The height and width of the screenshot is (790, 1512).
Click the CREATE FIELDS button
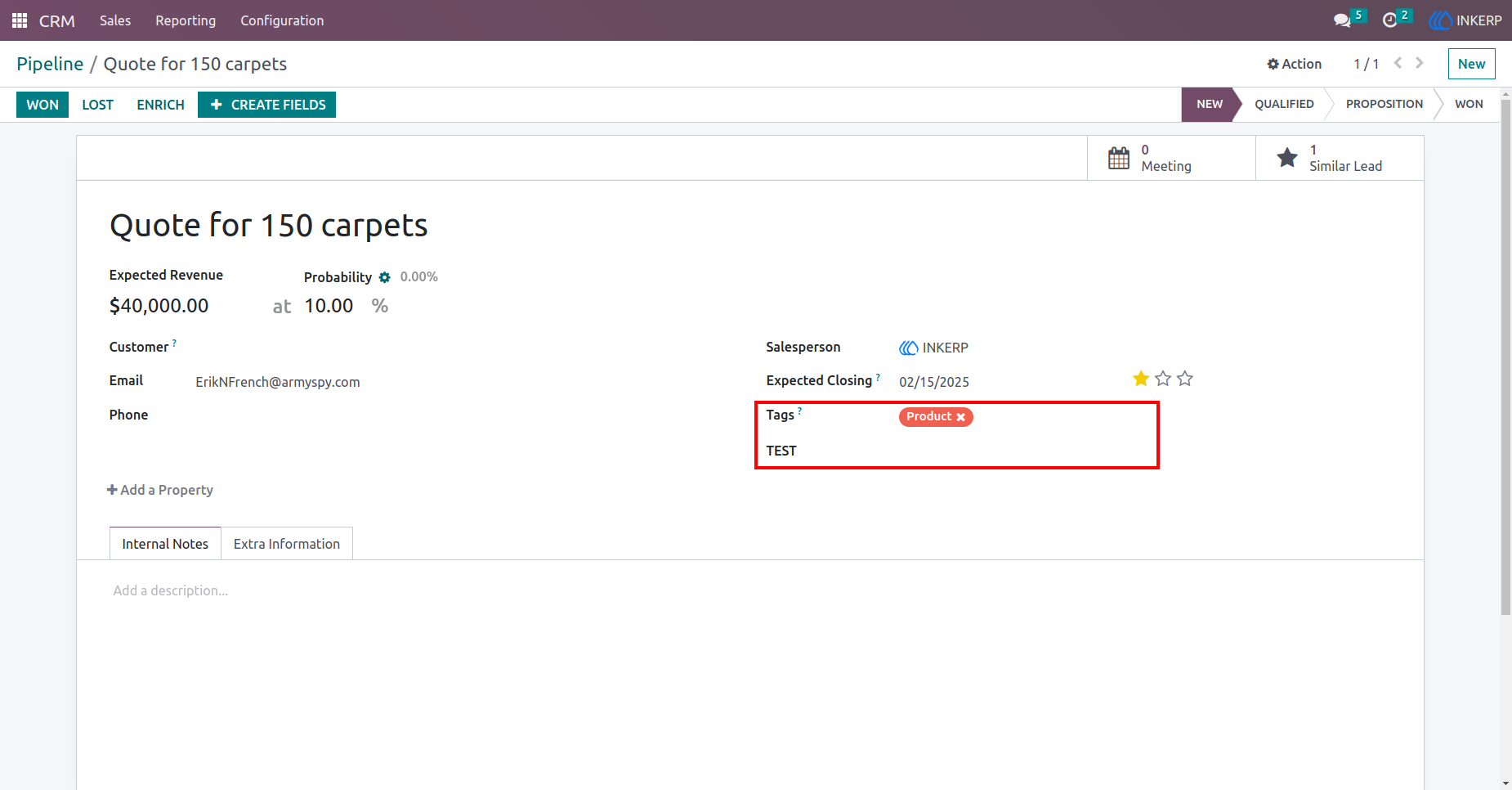coord(267,105)
